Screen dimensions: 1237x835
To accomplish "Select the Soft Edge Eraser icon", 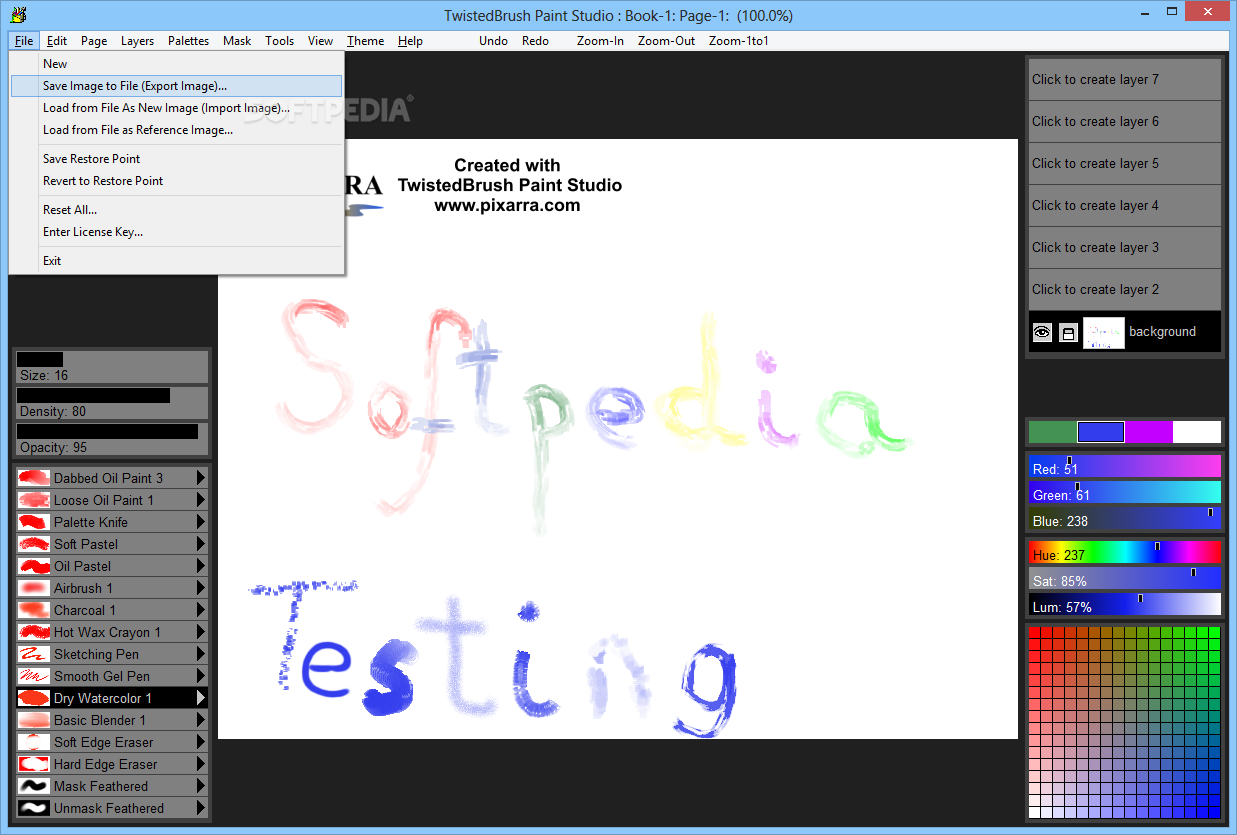I will pos(34,742).
